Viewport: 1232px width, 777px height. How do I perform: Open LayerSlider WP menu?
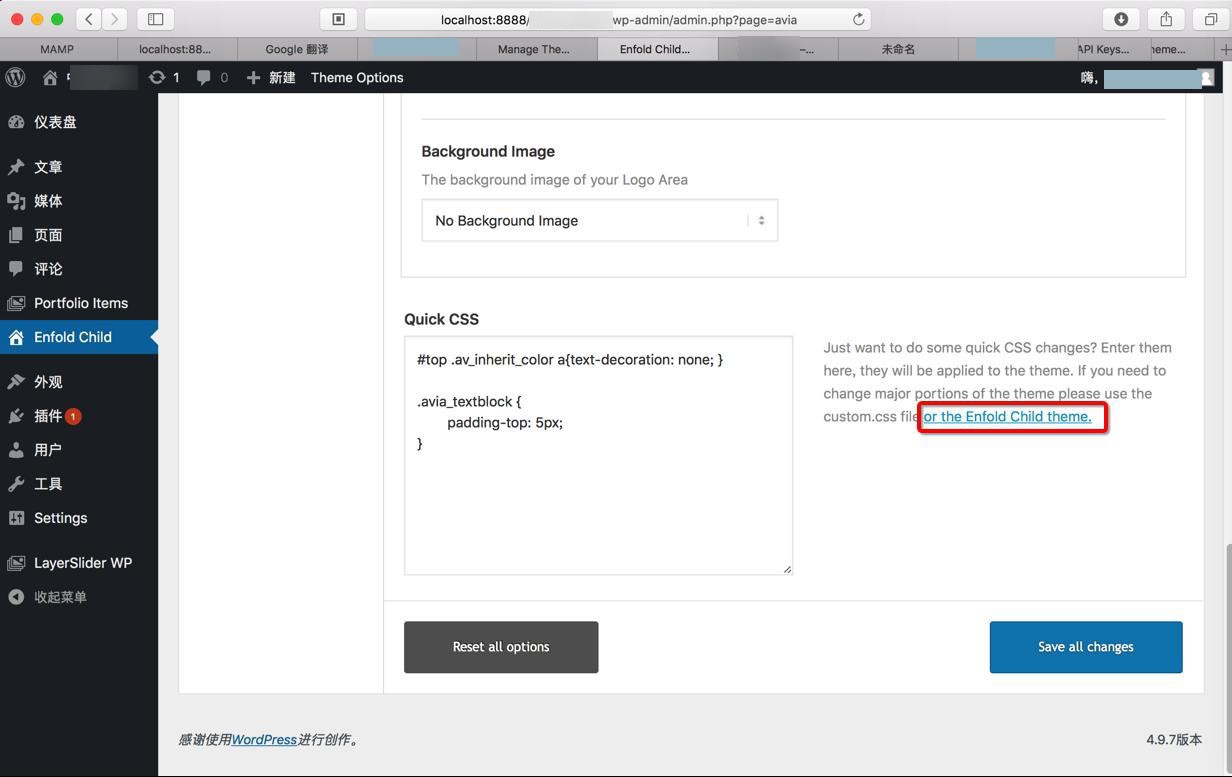79,563
